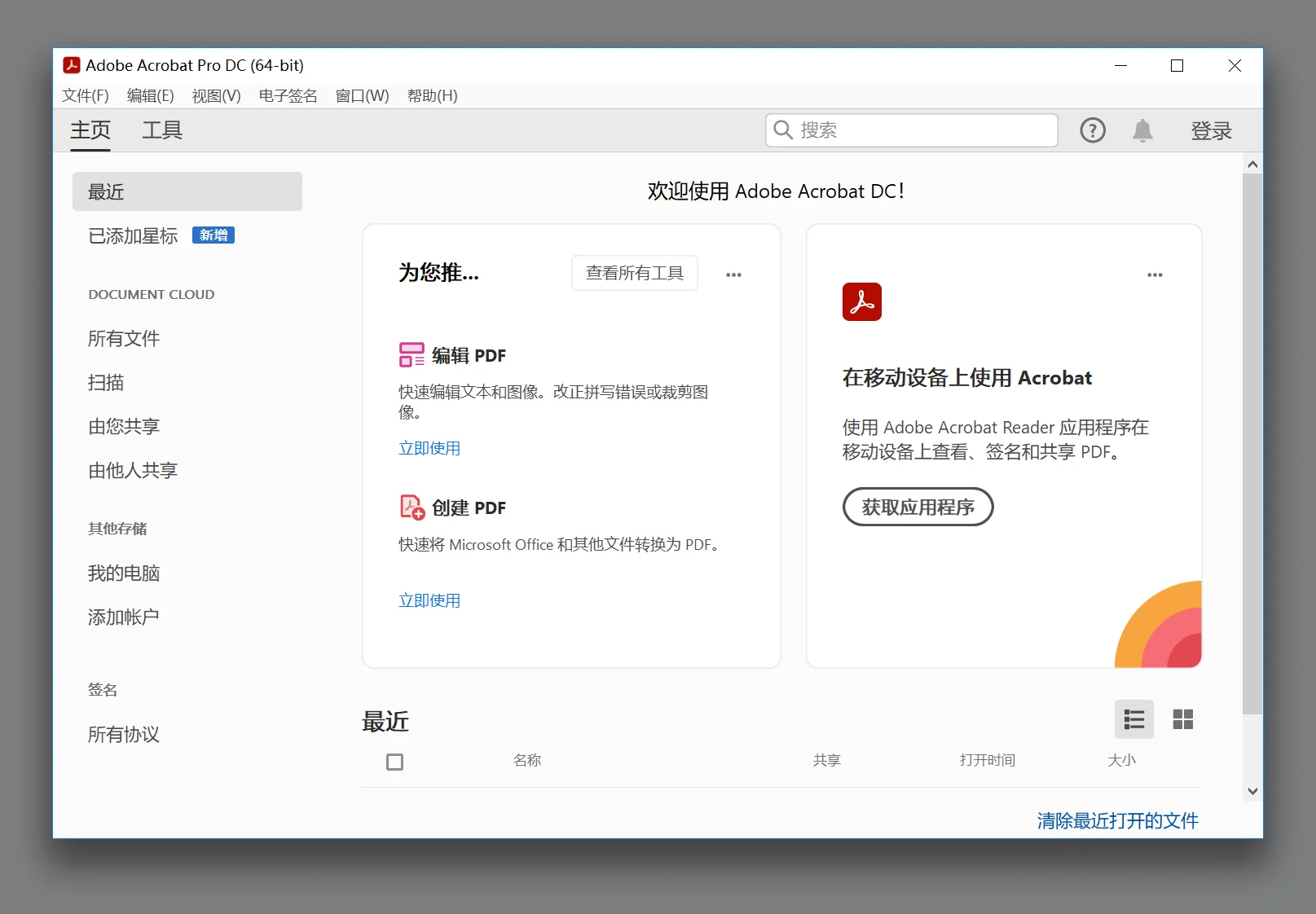Click the help question mark icon
The width and height of the screenshot is (1316, 914).
click(x=1092, y=130)
